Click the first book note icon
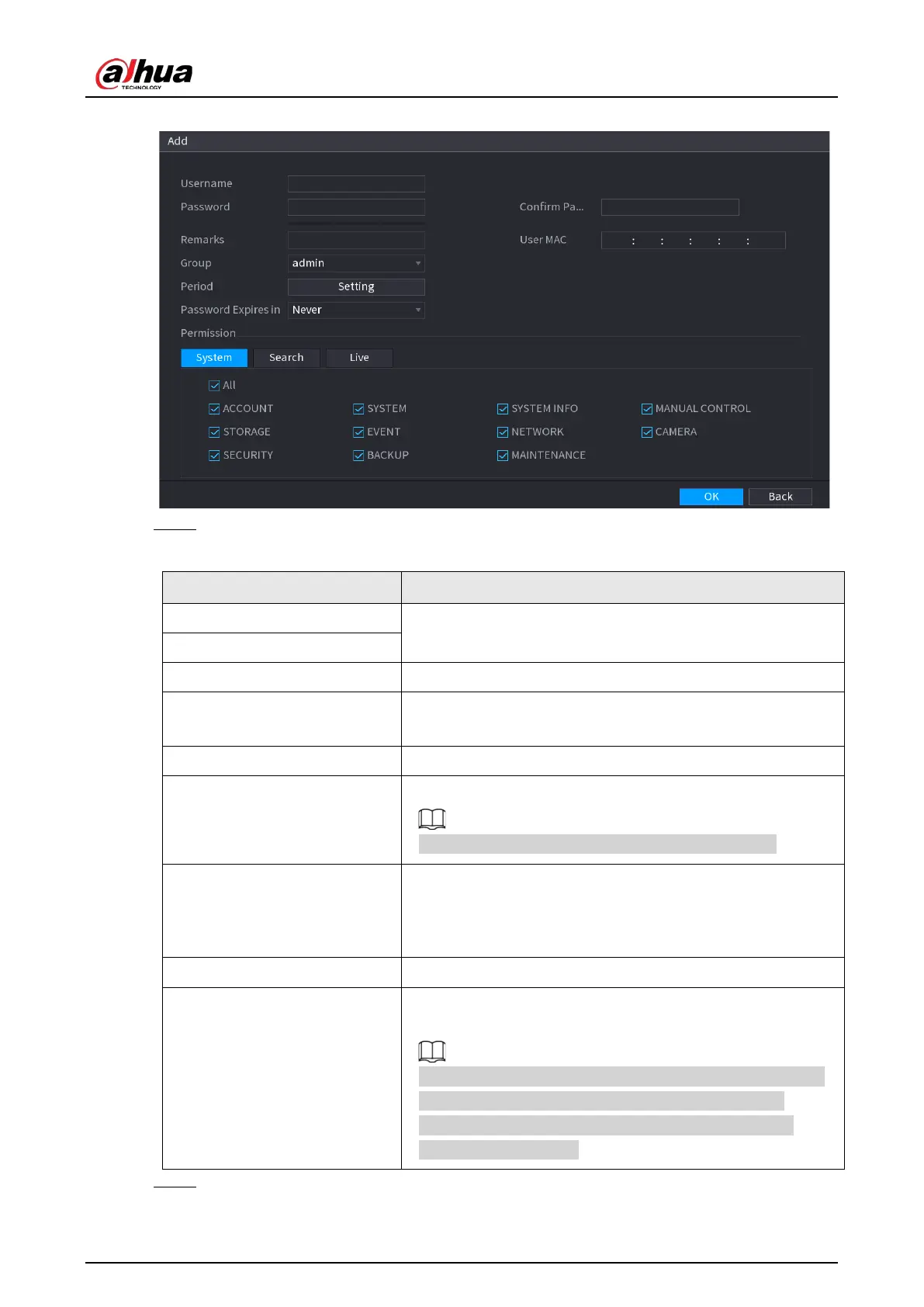 tap(432, 819)
